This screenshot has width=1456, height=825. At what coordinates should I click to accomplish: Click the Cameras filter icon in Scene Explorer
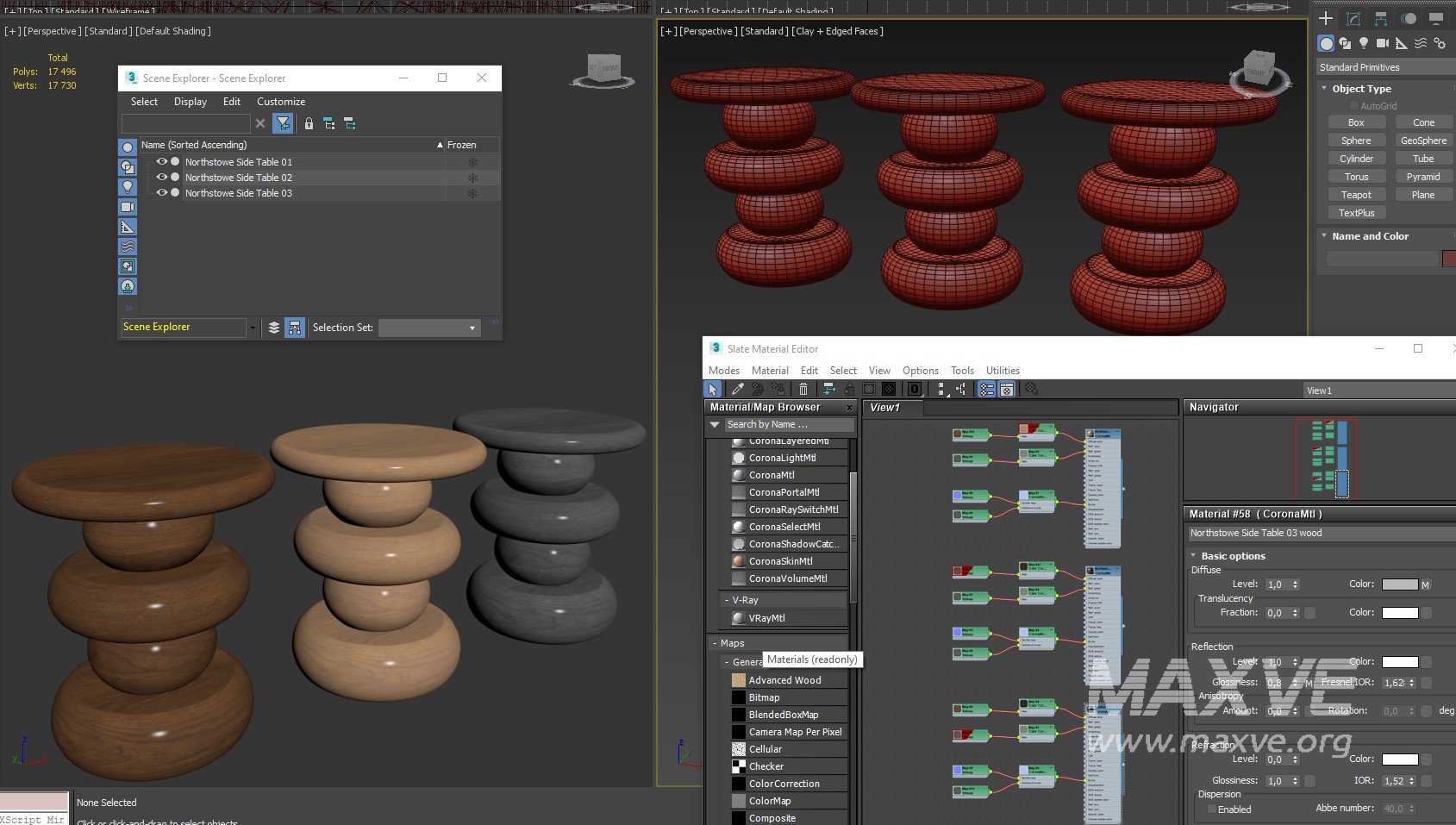point(128,207)
